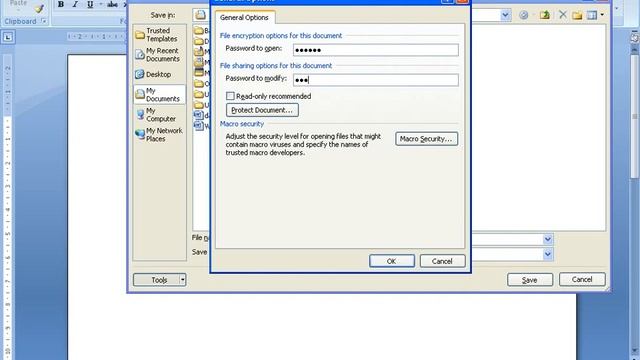
Task: Click the Protect Document button
Action: 262,110
